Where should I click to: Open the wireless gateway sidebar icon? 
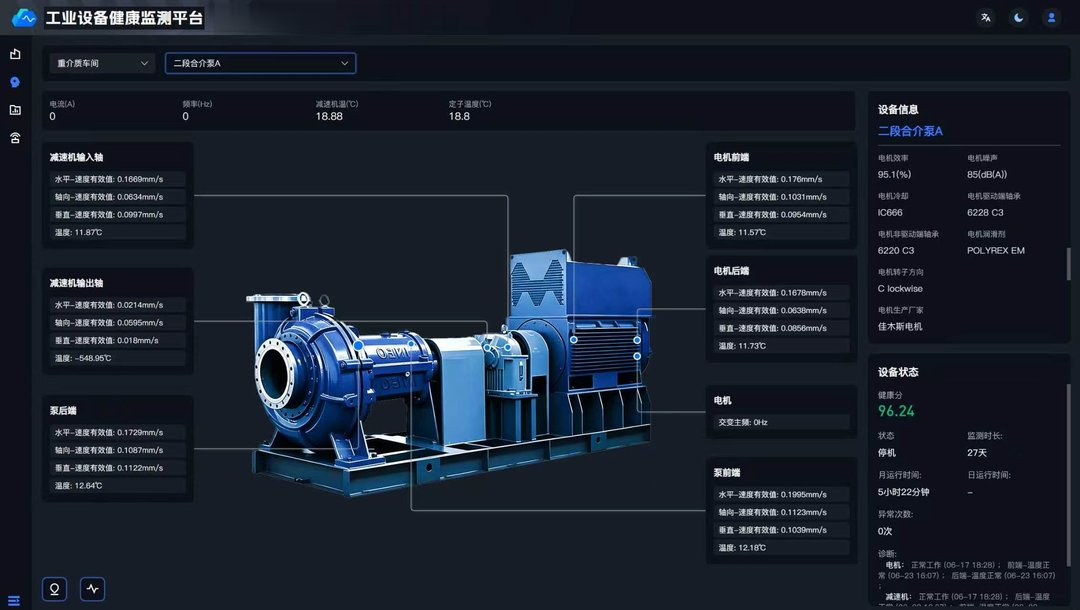(x=15, y=138)
